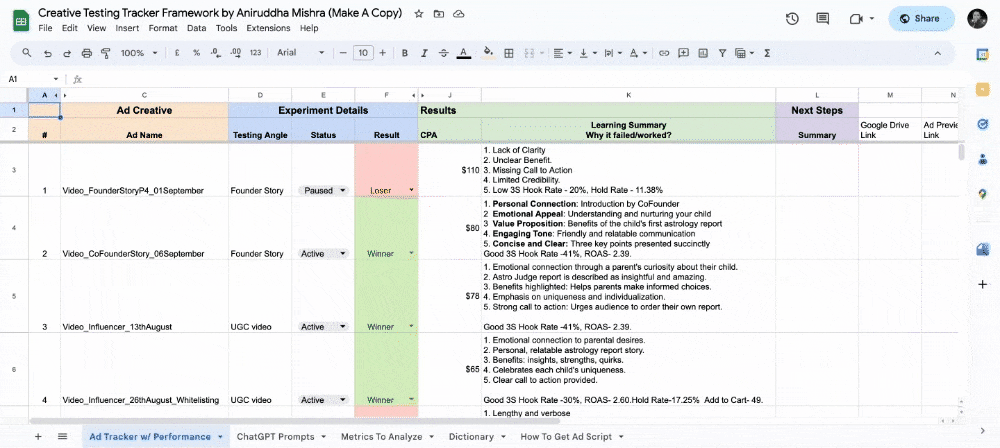The image size is (1000, 448).
Task: Open Google Tasks in the side panel
Action: 982,124
